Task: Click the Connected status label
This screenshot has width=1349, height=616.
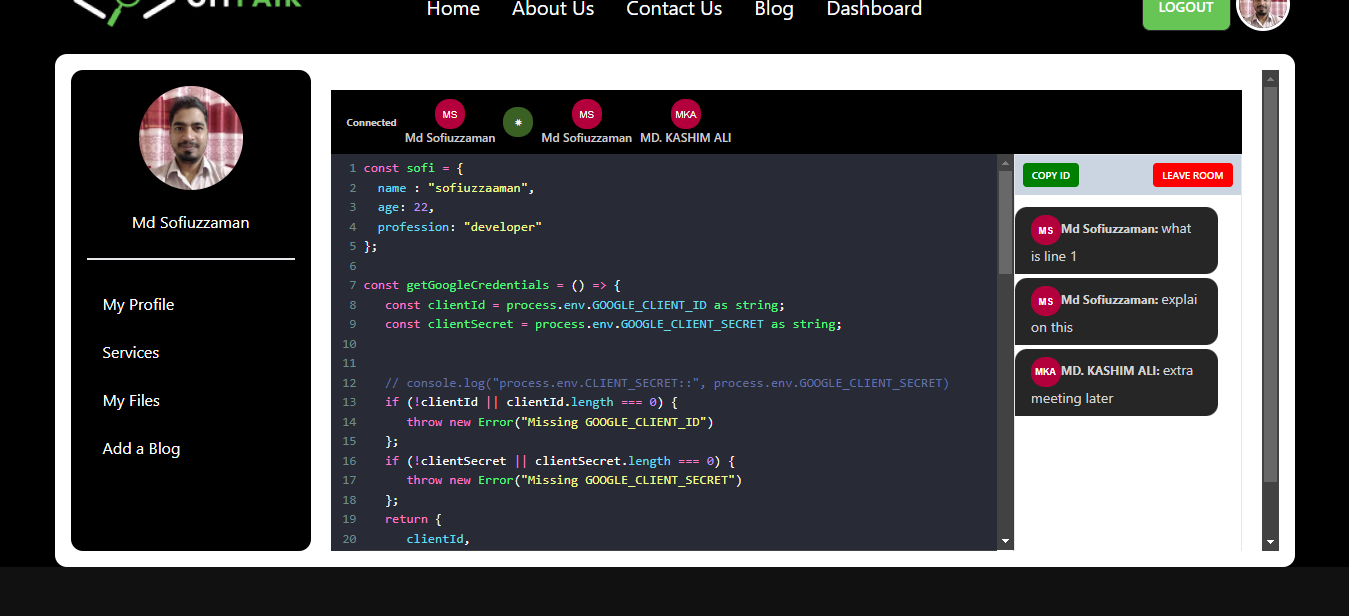Action: pyautogui.click(x=372, y=123)
